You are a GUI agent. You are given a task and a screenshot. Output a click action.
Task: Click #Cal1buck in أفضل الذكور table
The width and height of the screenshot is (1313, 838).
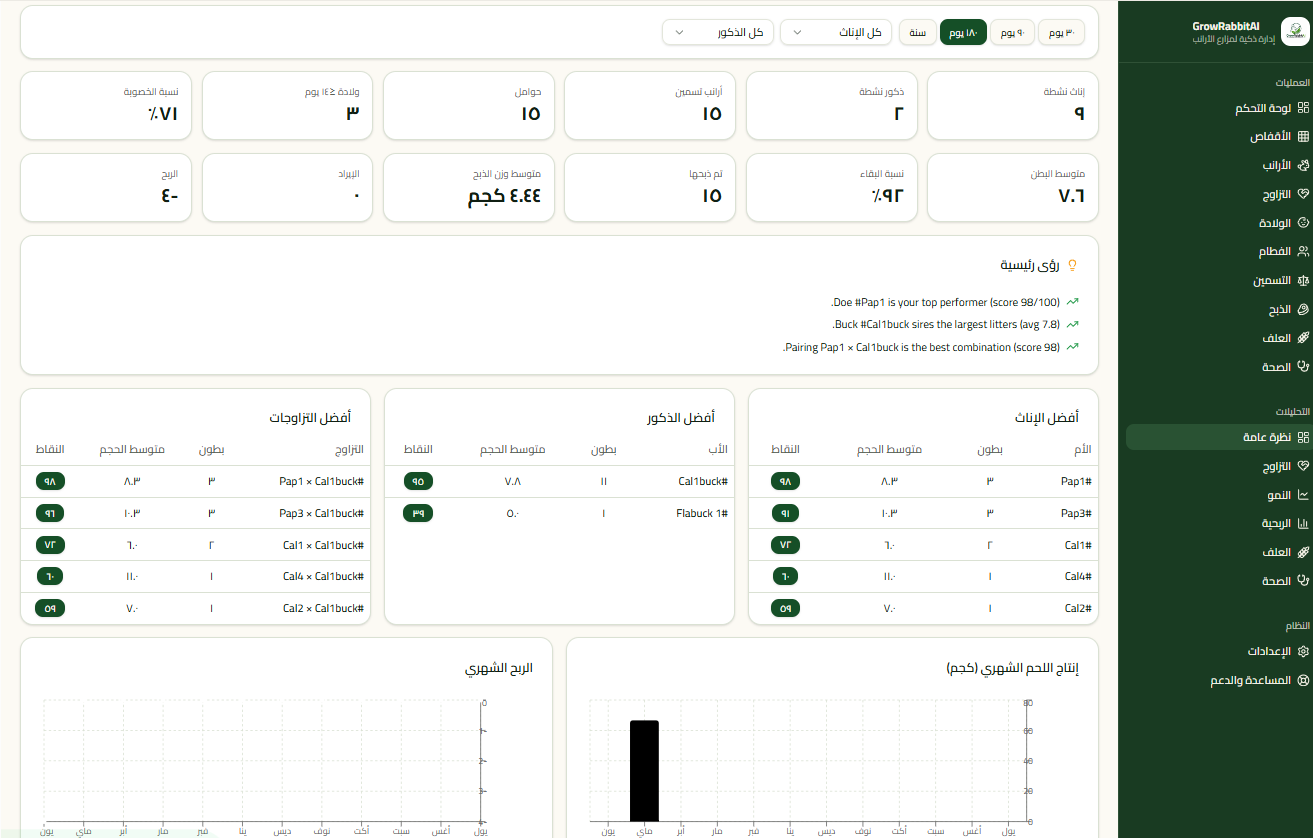703,481
